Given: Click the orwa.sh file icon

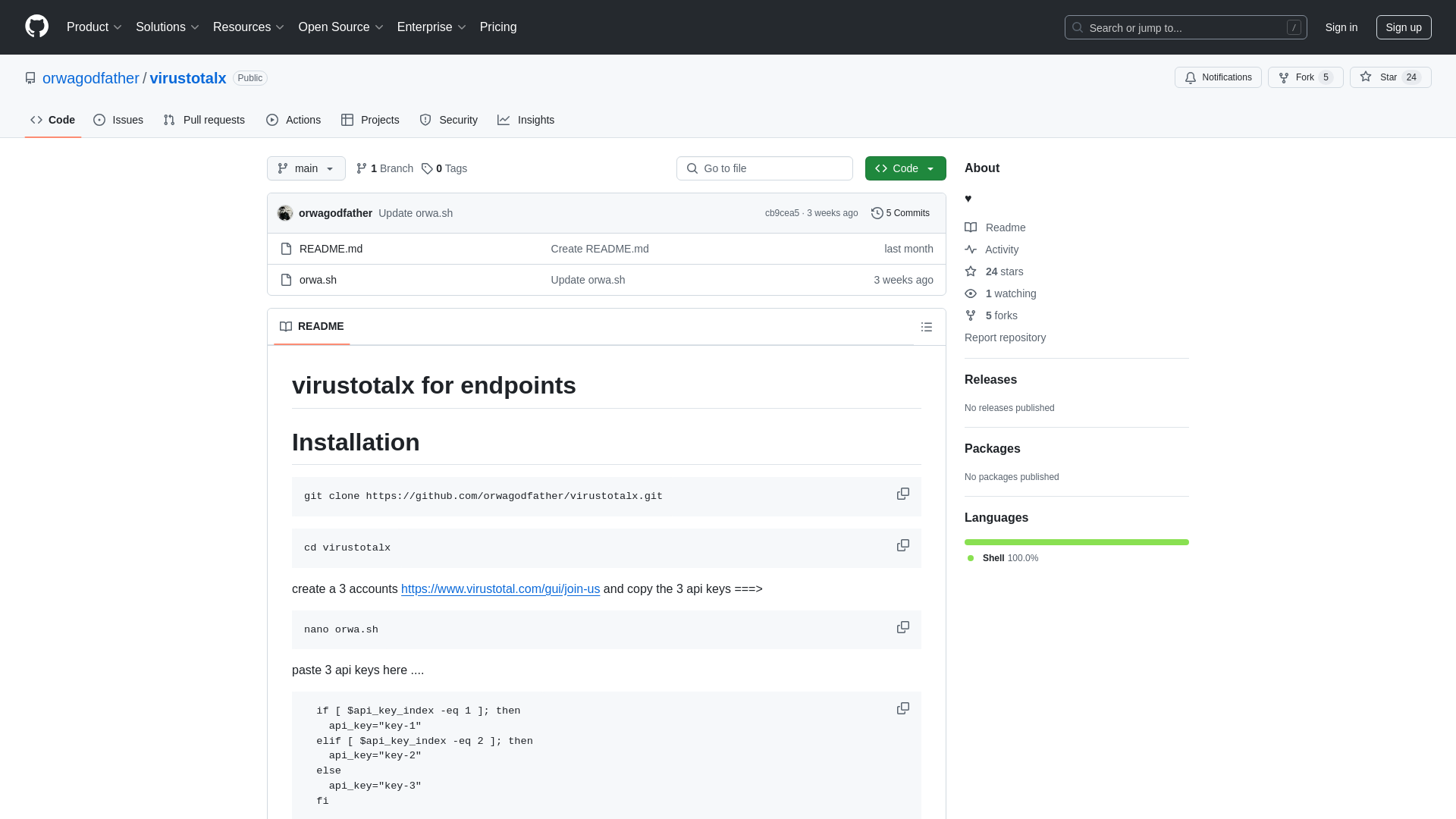Looking at the screenshot, I should point(286,280).
